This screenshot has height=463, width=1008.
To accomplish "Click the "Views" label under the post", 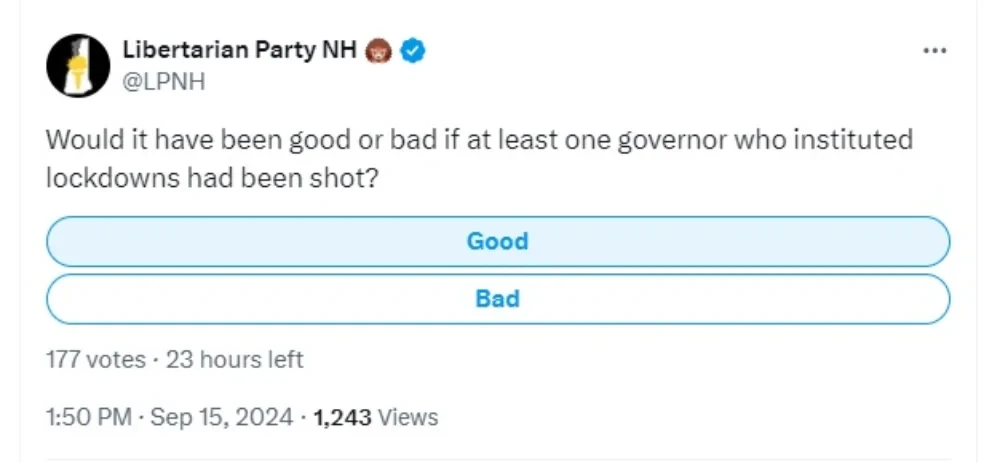I will point(407,417).
